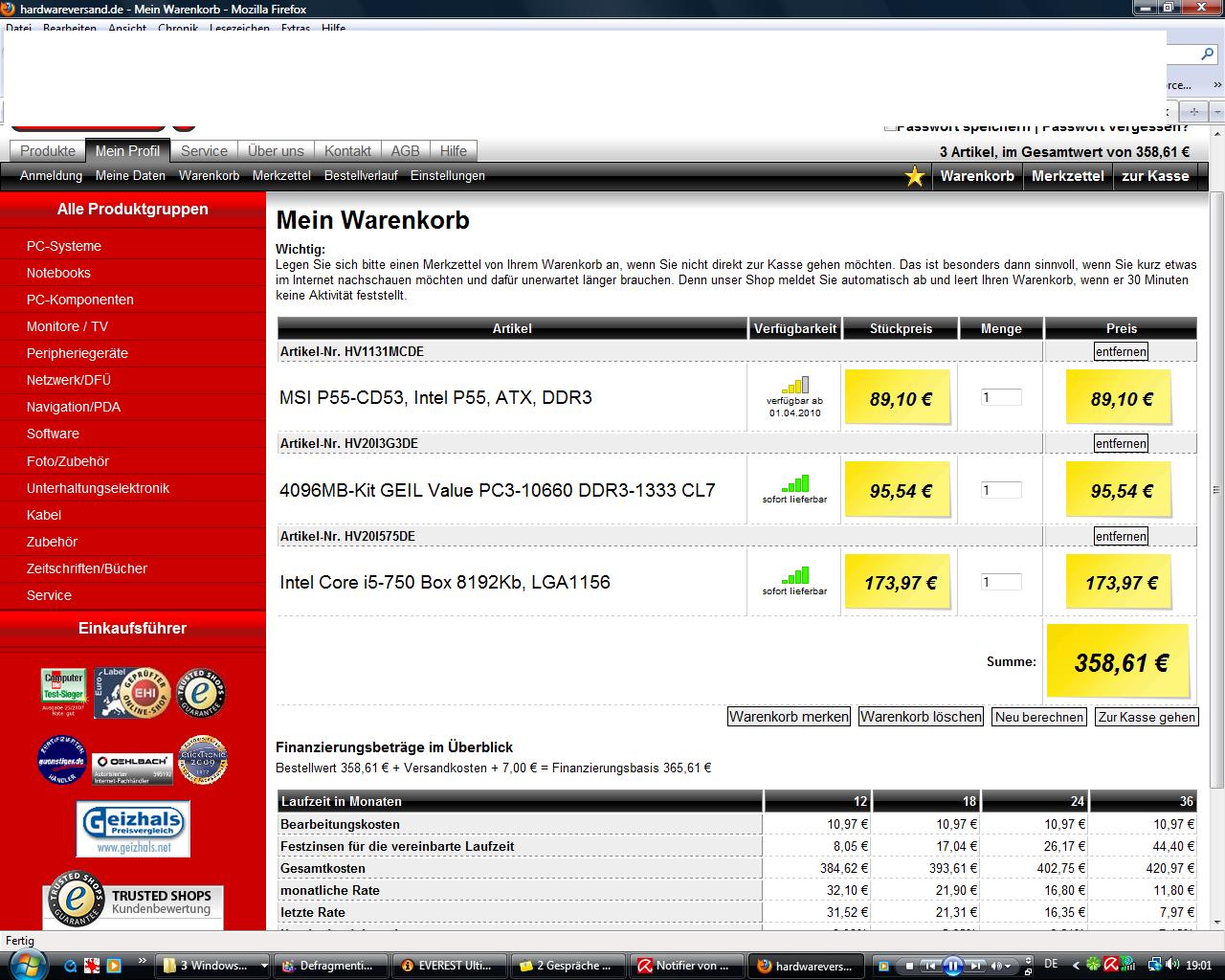This screenshot has width=1225, height=980.
Task: Click the network connection tray icon
Action: coord(1155,965)
